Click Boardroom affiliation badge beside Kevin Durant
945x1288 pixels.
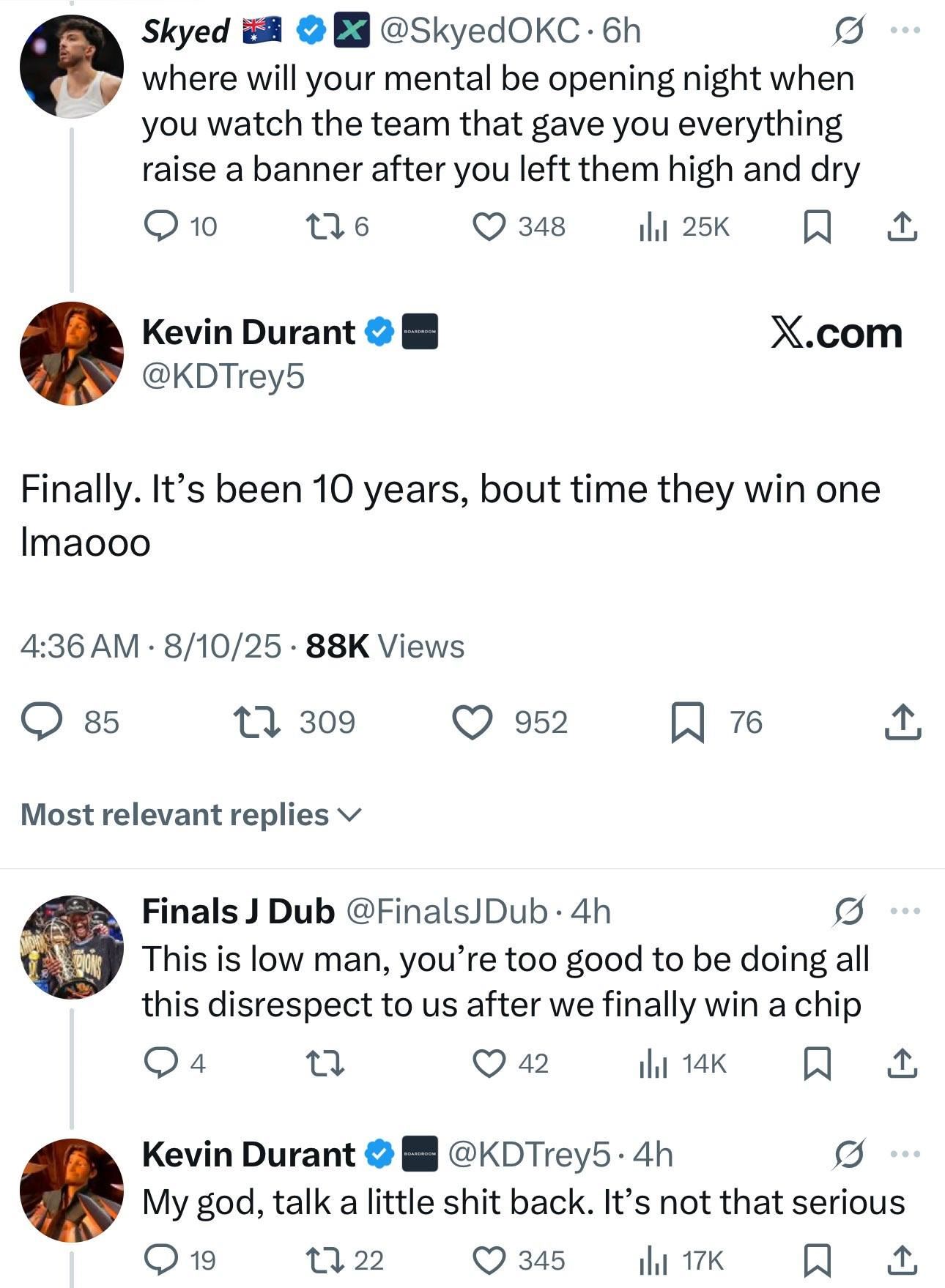[x=420, y=332]
